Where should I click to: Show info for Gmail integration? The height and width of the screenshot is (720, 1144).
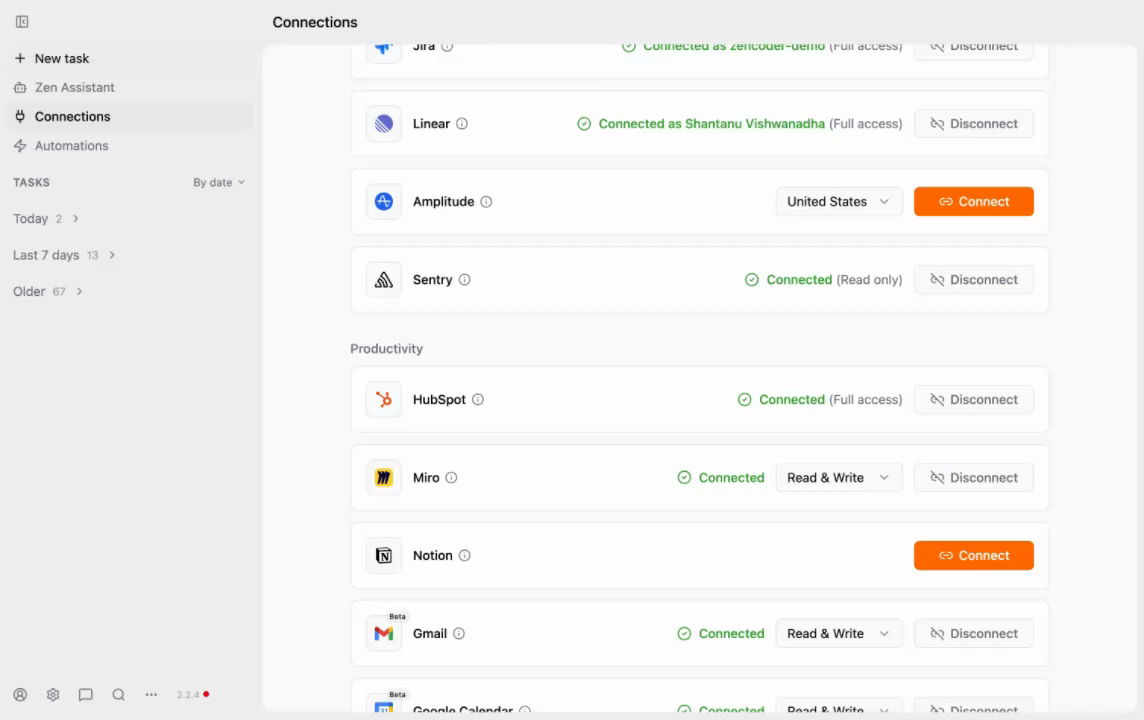point(459,634)
